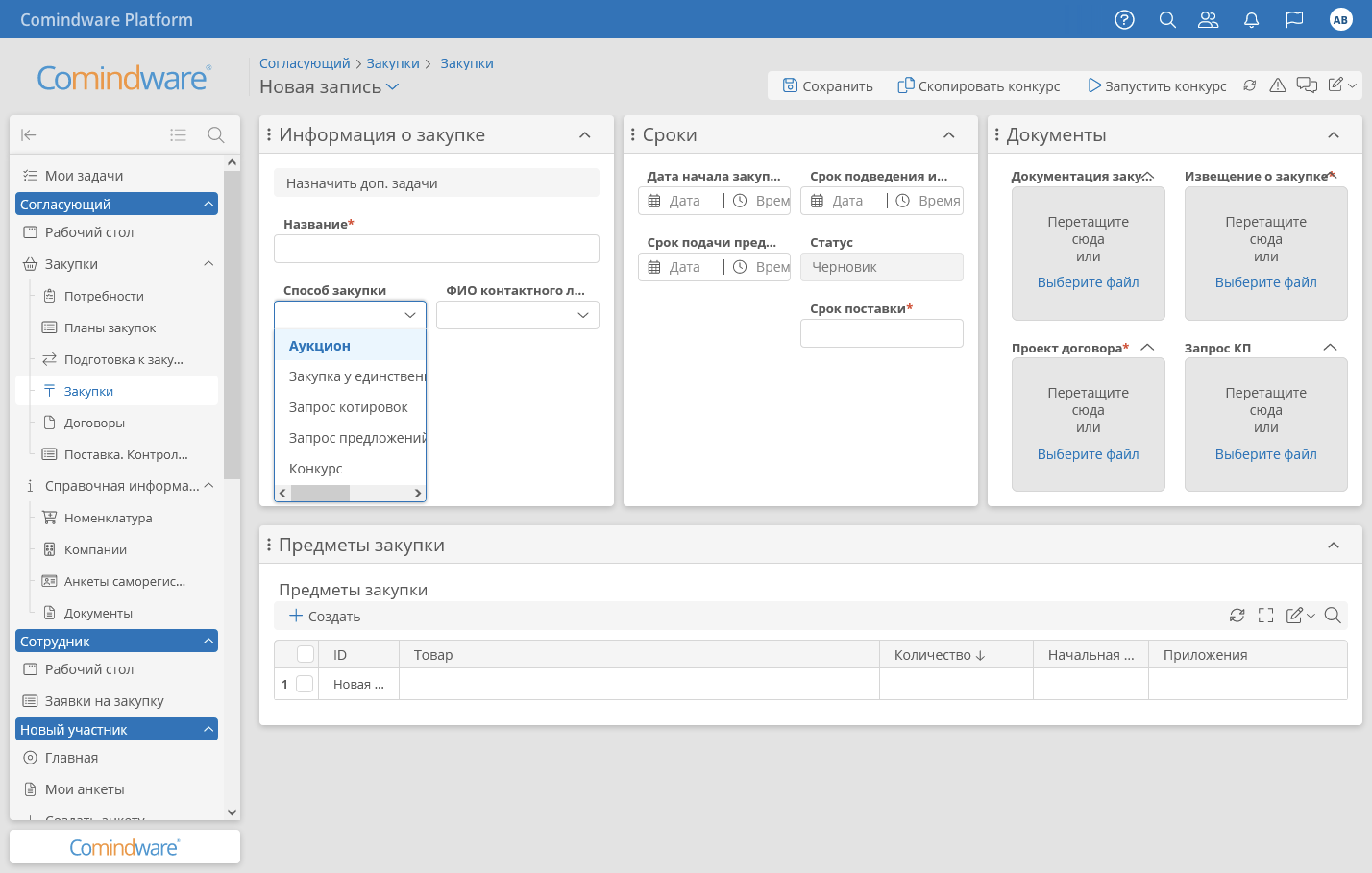
Task: Collapse the Предметы закупки panel
Action: (1334, 545)
